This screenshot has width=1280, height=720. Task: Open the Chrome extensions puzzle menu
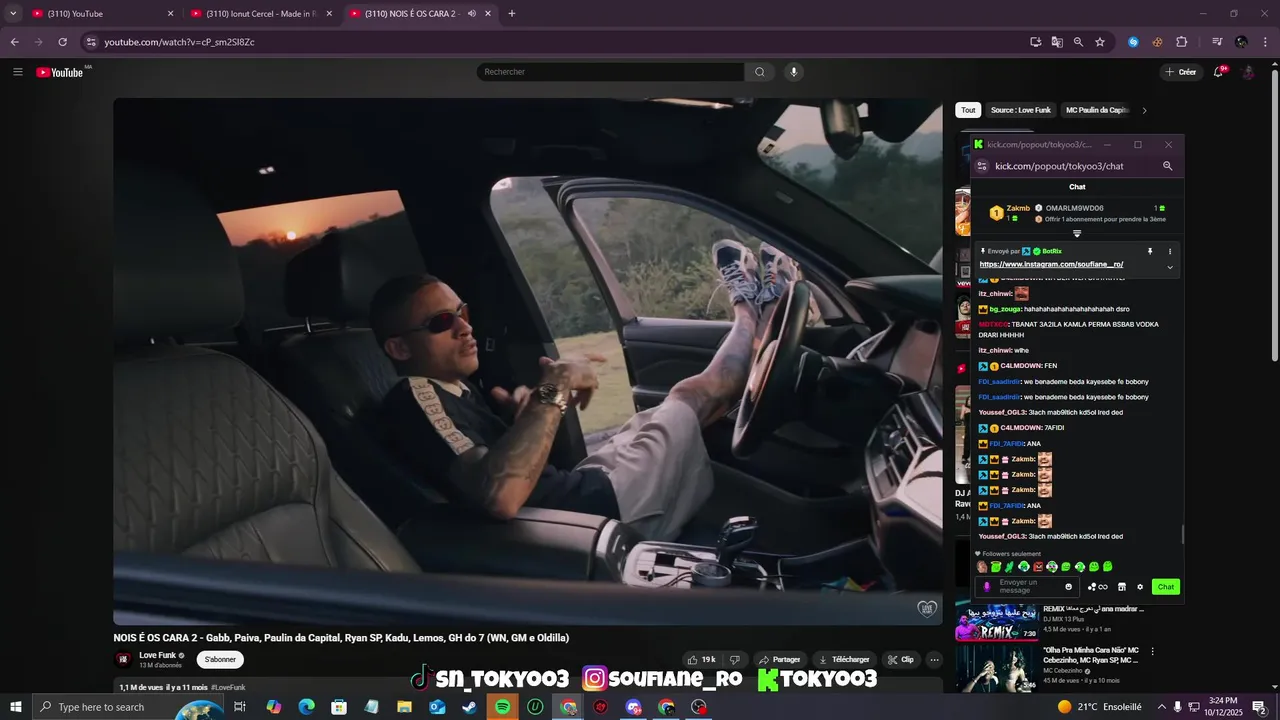point(1181,42)
